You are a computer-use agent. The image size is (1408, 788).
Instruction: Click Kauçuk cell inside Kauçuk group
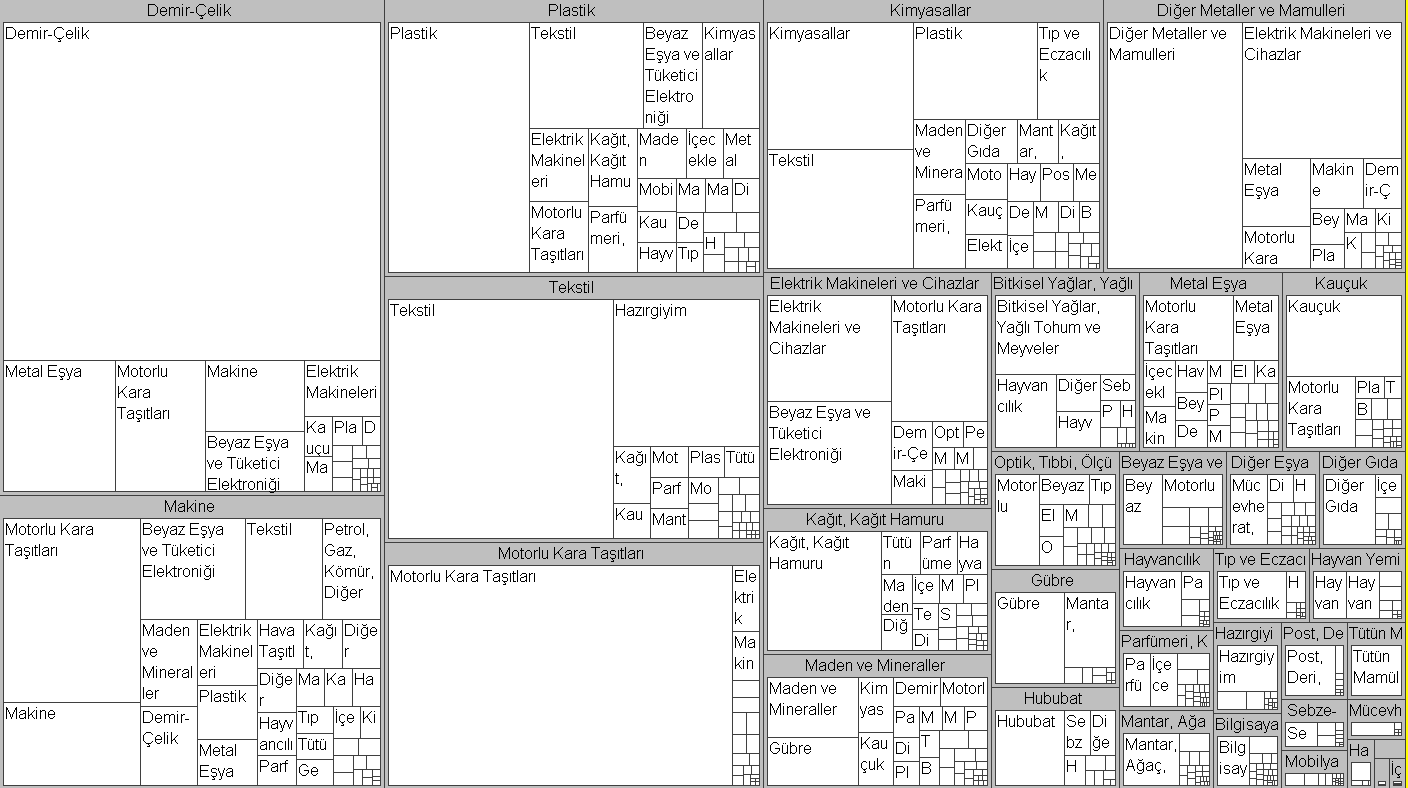coord(1343,336)
